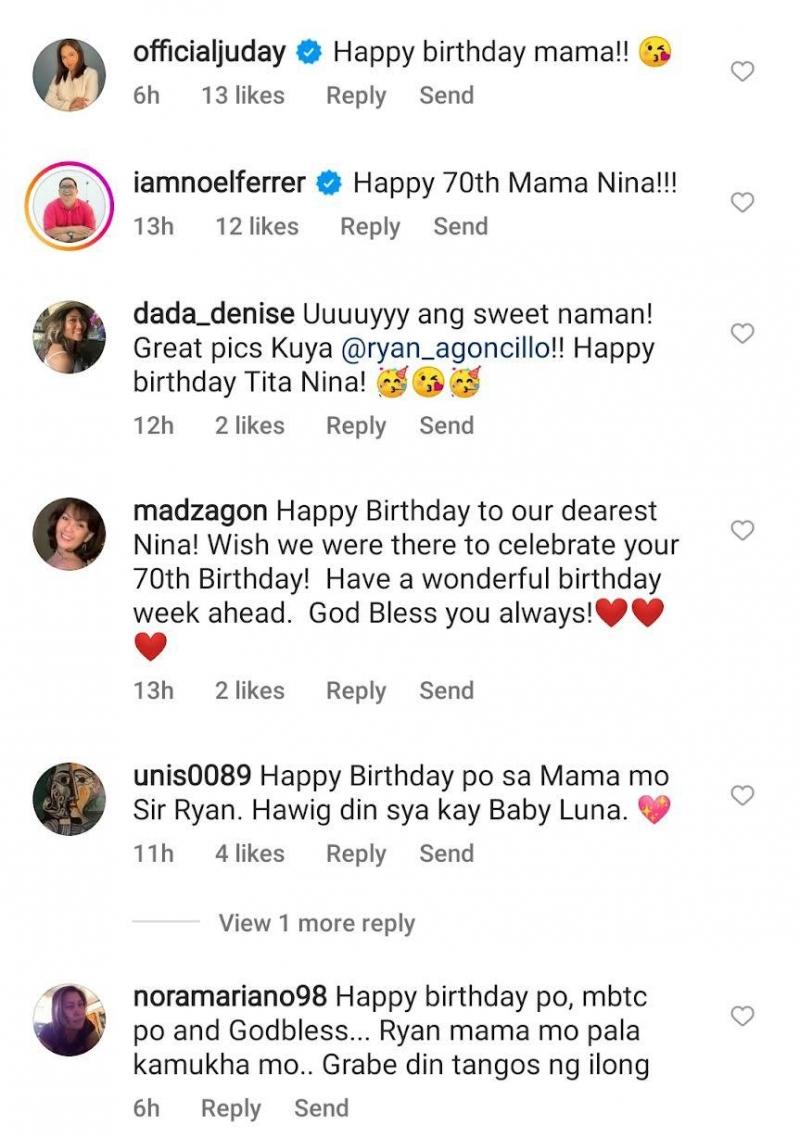The width and height of the screenshot is (800, 1138).
Task: Like officialjuday's comment with the heart
Action: [x=742, y=72]
